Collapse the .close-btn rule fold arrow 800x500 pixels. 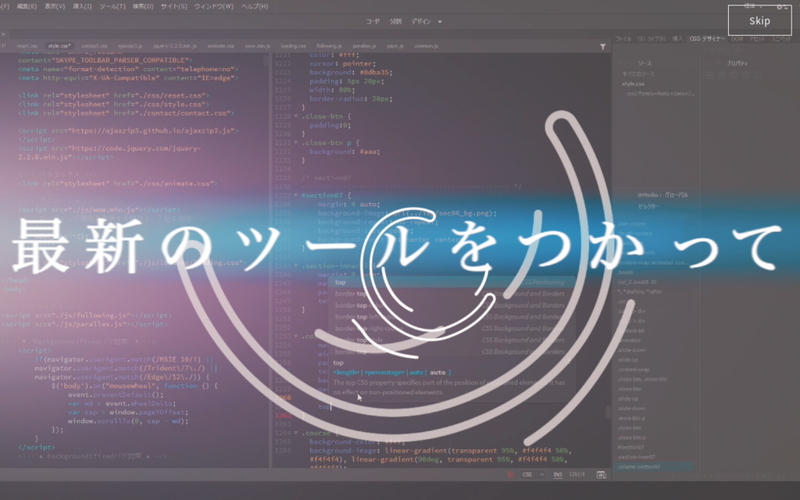click(296, 116)
